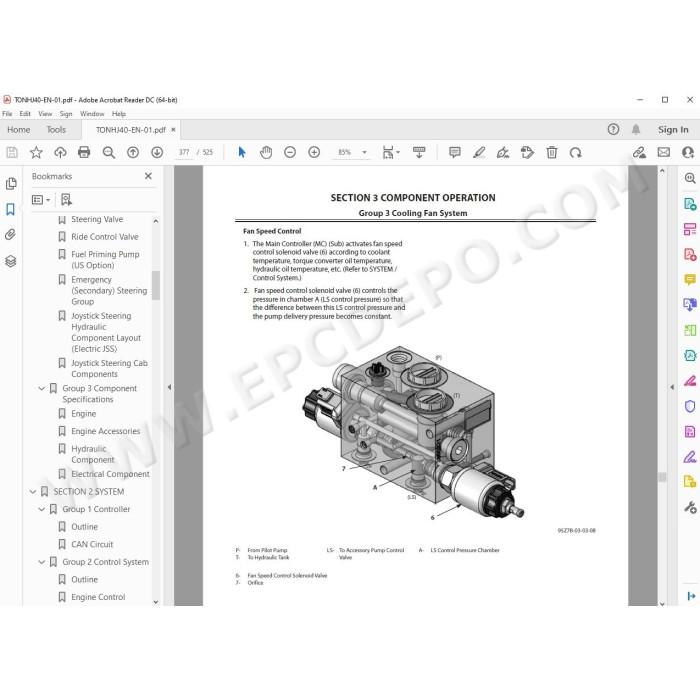Open the Draw/sign pen tool
Screen dimensions: 700x700
(x=503, y=153)
